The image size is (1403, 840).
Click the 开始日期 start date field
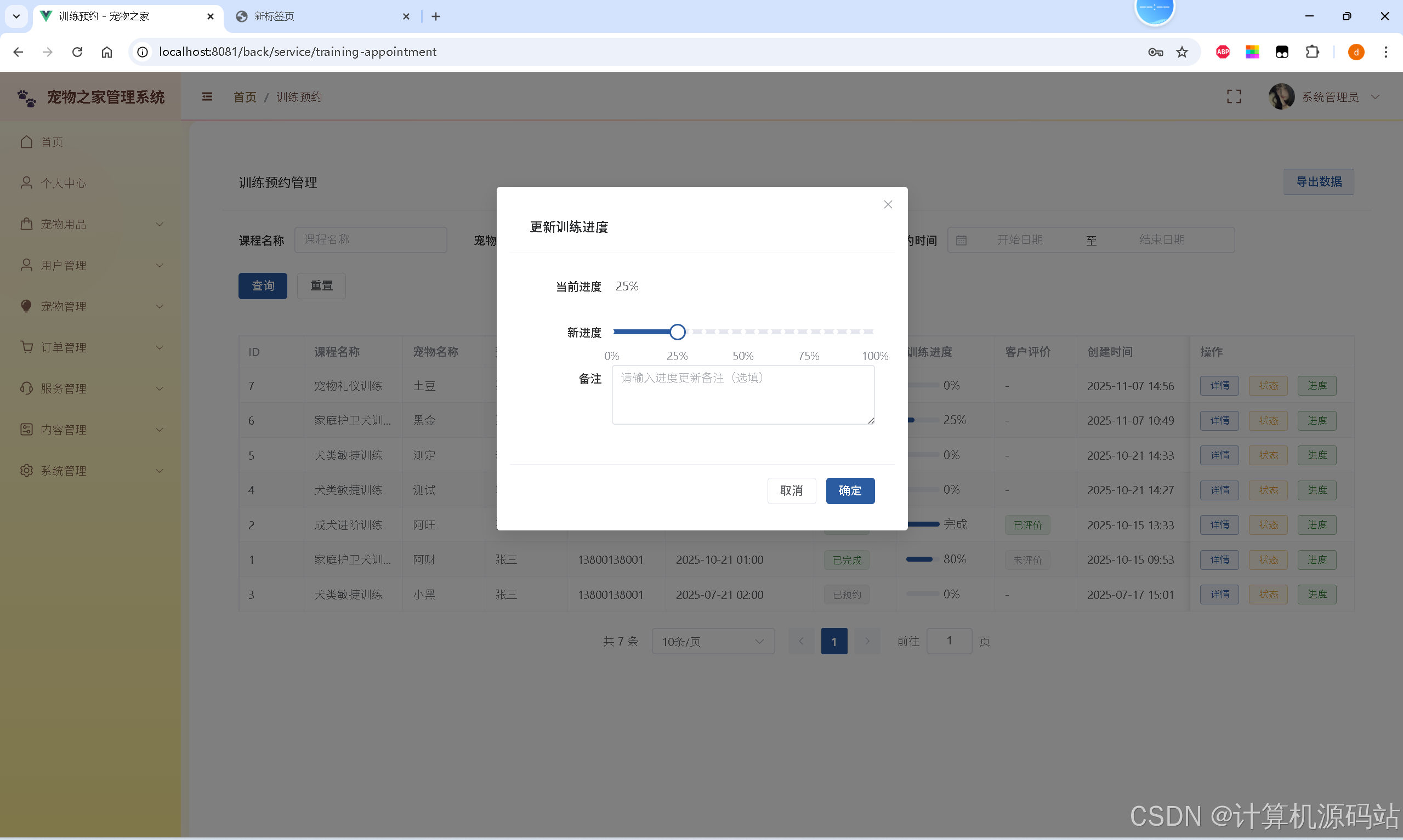point(1019,239)
